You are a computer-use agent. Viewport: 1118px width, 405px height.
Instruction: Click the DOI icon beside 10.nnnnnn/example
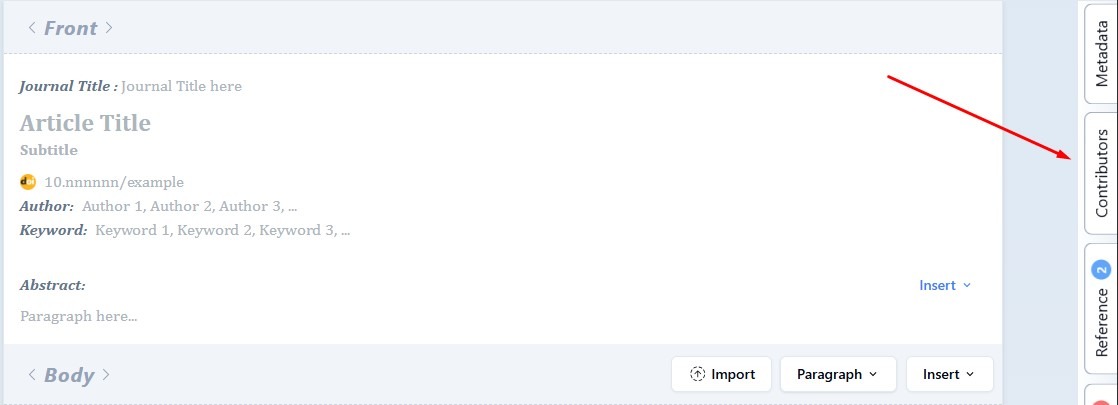28,182
